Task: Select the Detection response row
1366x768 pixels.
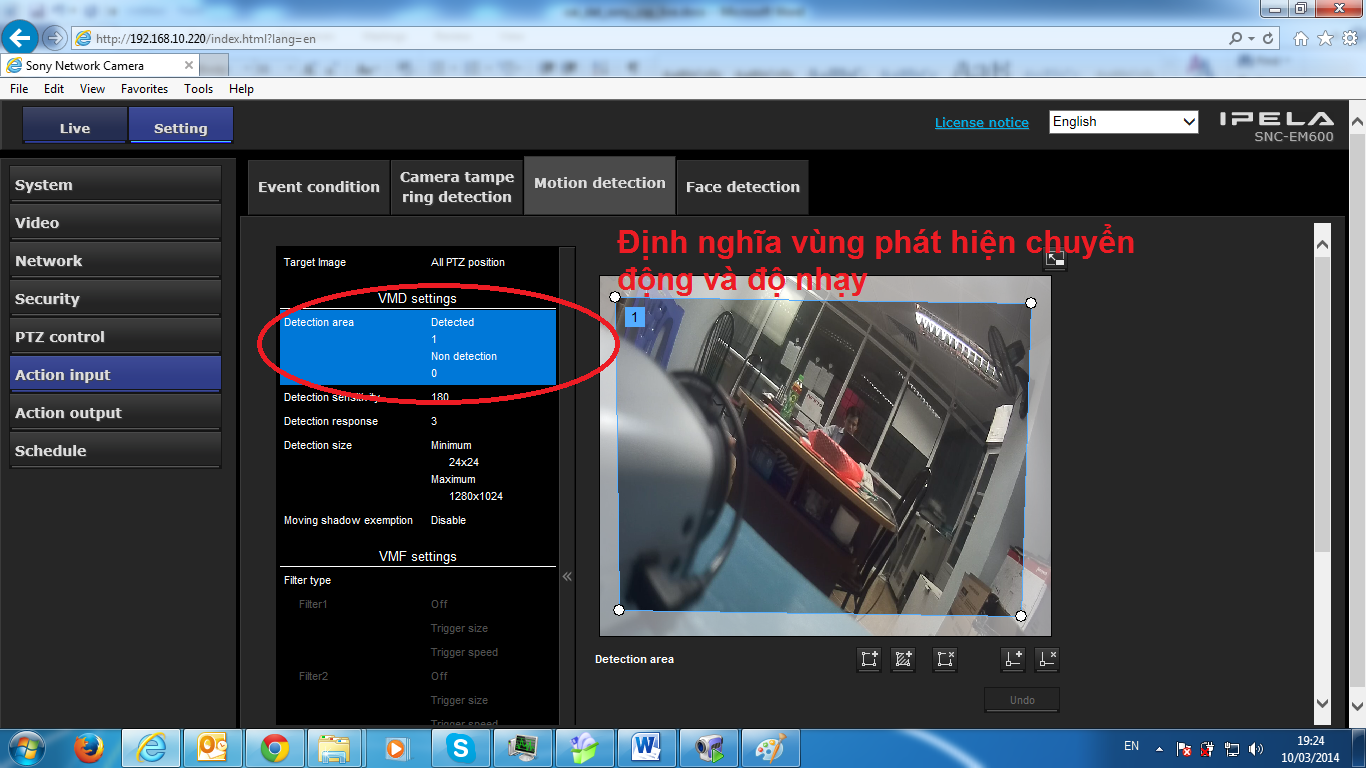Action: click(x=417, y=421)
